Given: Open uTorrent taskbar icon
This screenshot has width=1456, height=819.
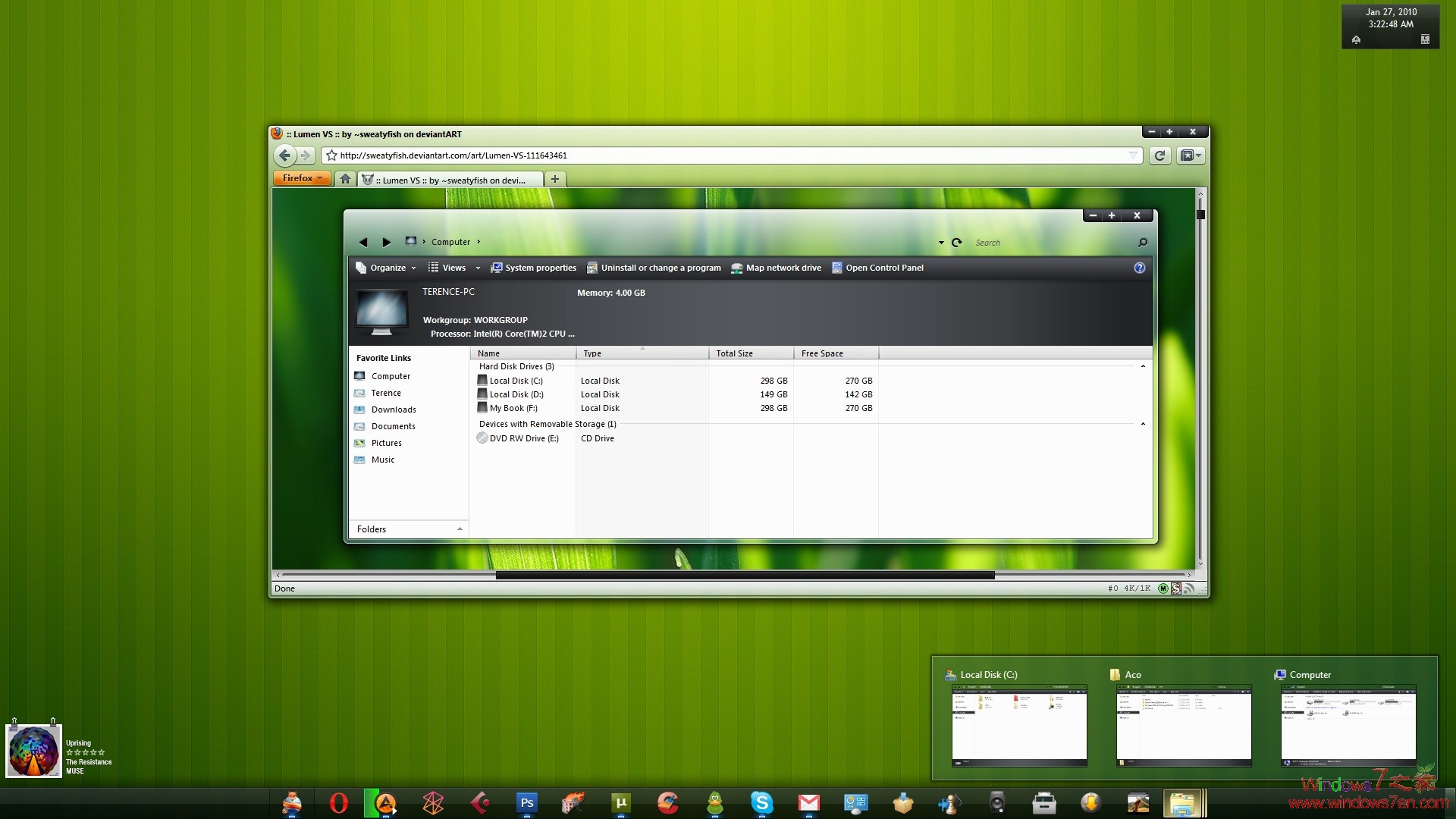Looking at the screenshot, I should pos(620,802).
